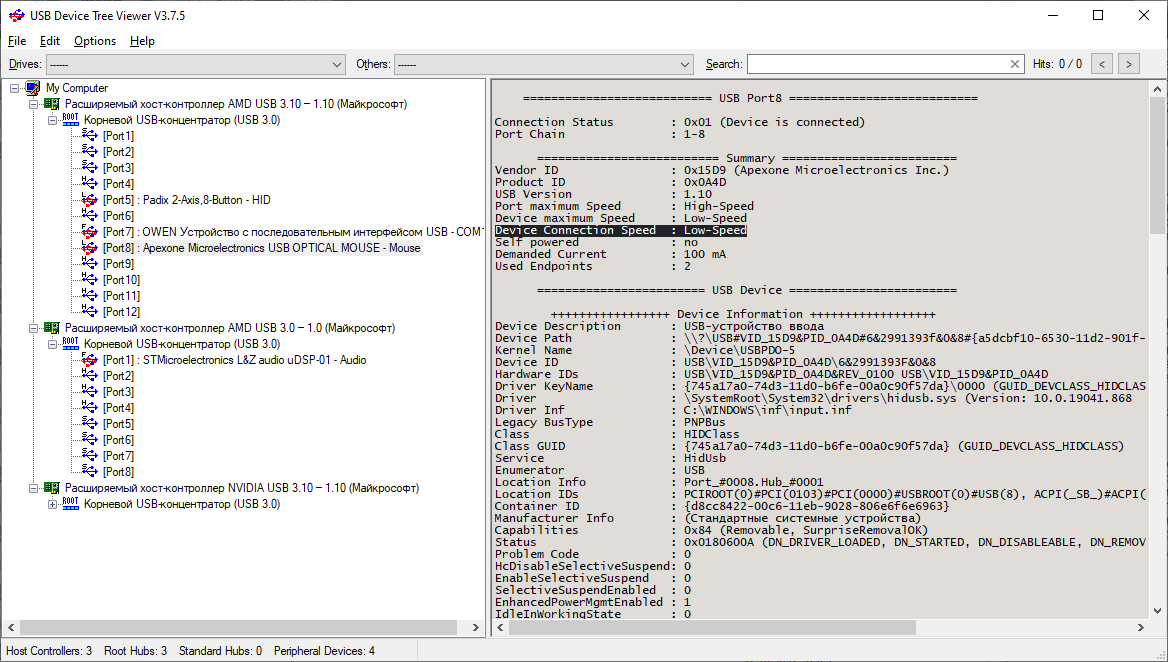The image size is (1168, 662).
Task: Click Standard Hubs: 0 in status bar
Action: pos(220,651)
